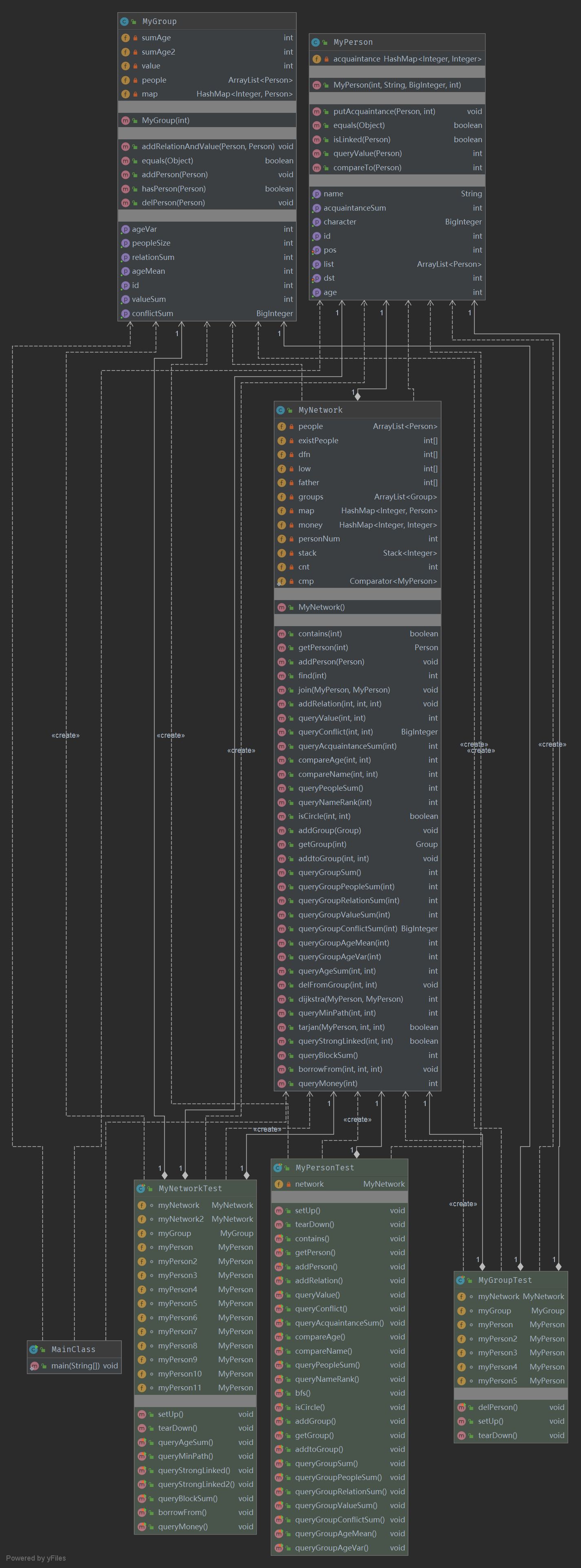Select the setUp() method in MyGroupTest
The width and height of the screenshot is (581, 1568).
point(511,1421)
